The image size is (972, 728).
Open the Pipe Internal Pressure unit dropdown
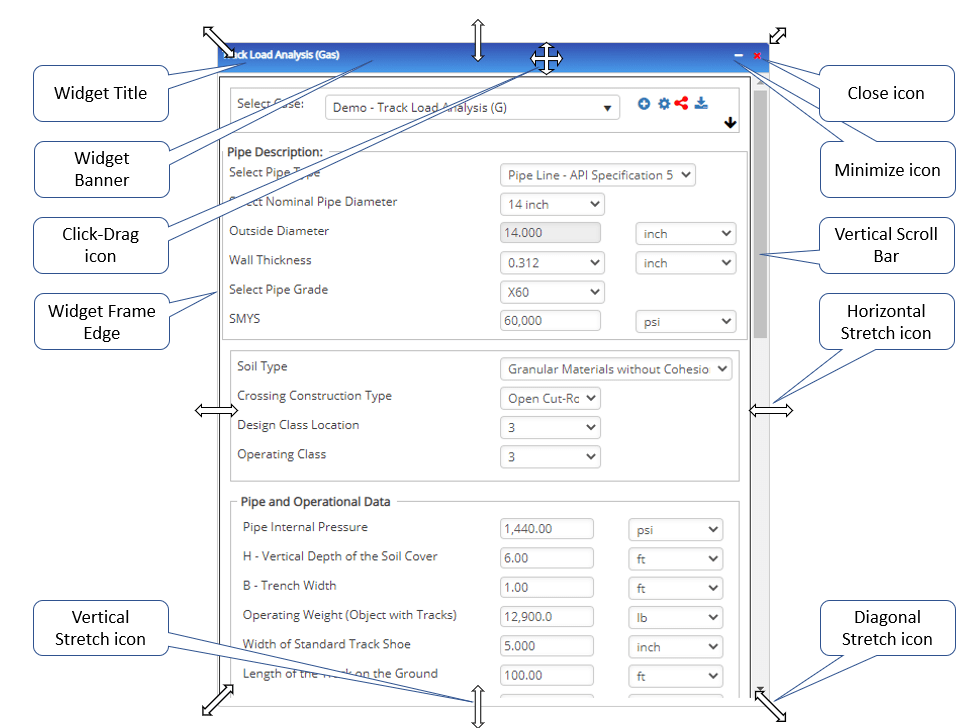pos(675,530)
